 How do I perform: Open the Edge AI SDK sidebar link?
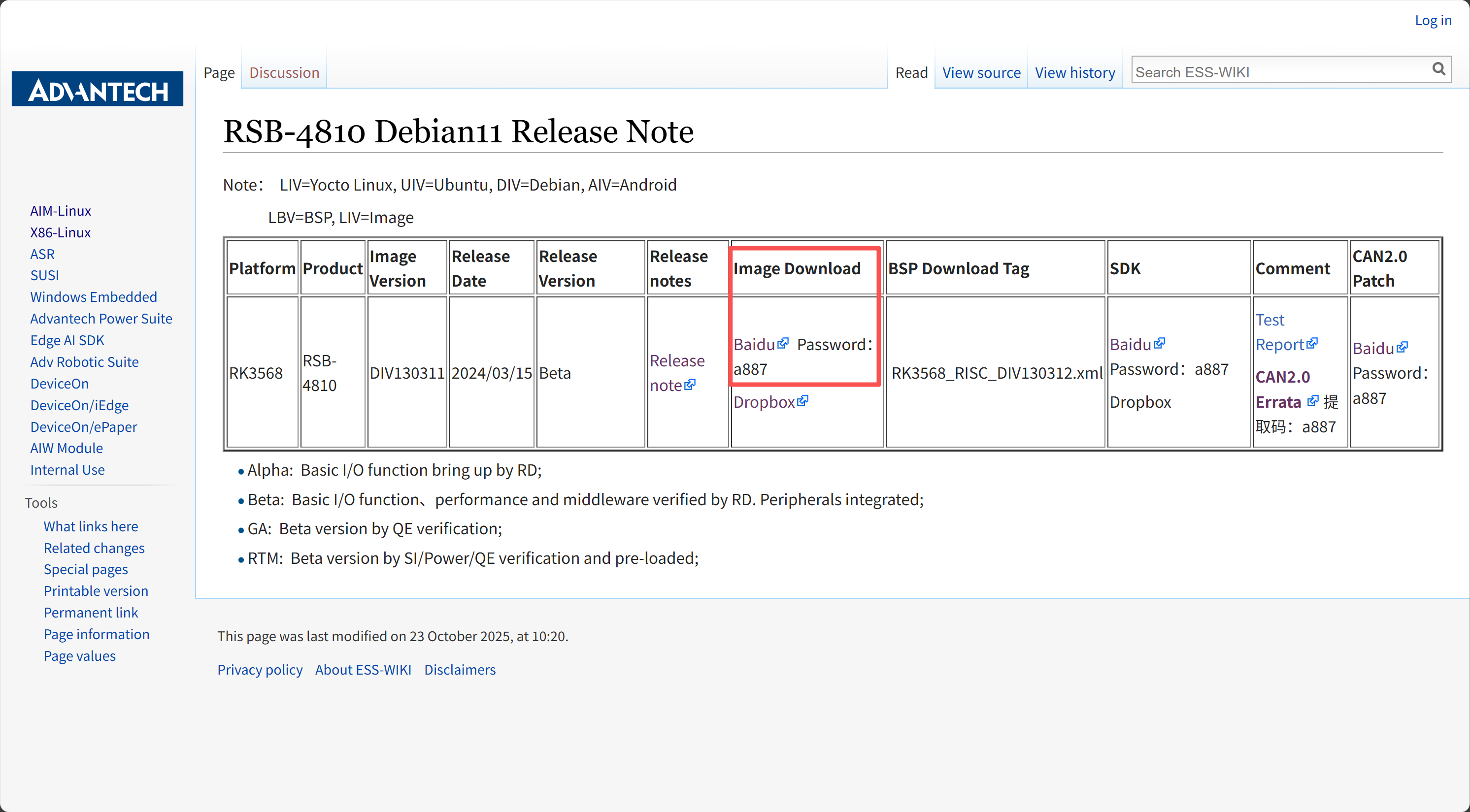[x=67, y=340]
